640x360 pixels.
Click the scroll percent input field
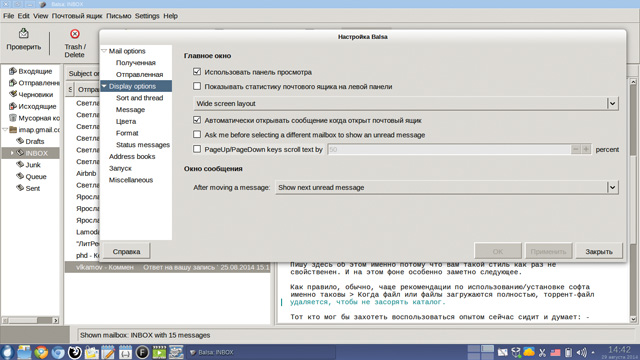tap(449, 149)
